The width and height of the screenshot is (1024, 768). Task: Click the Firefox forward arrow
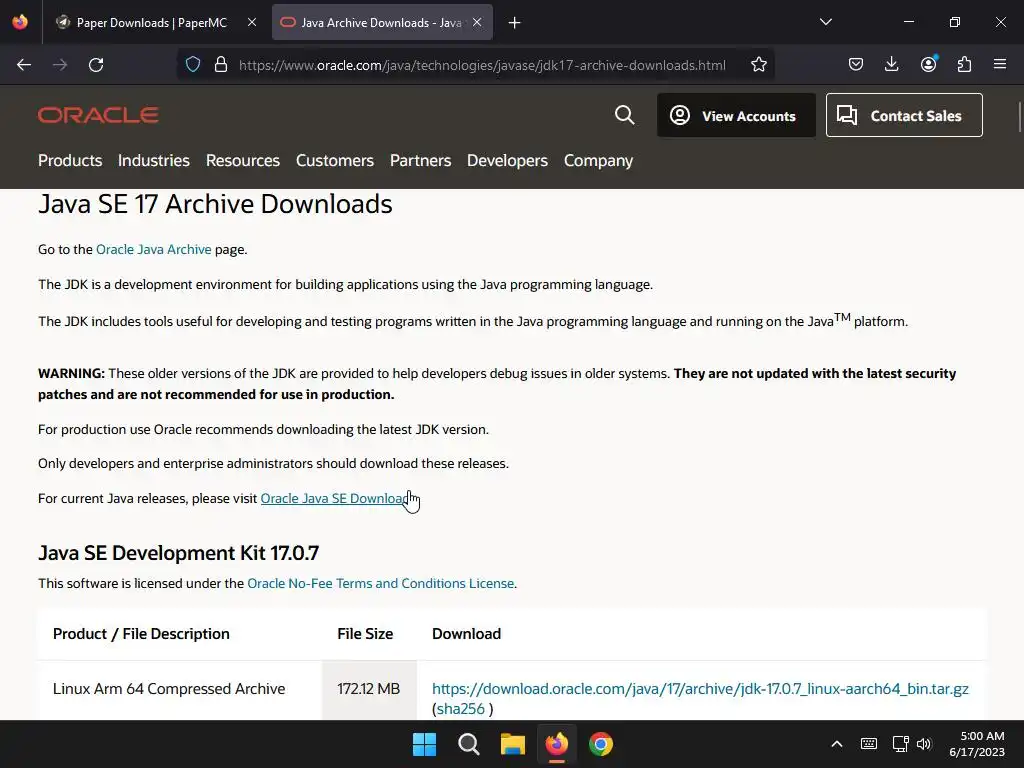(x=60, y=65)
